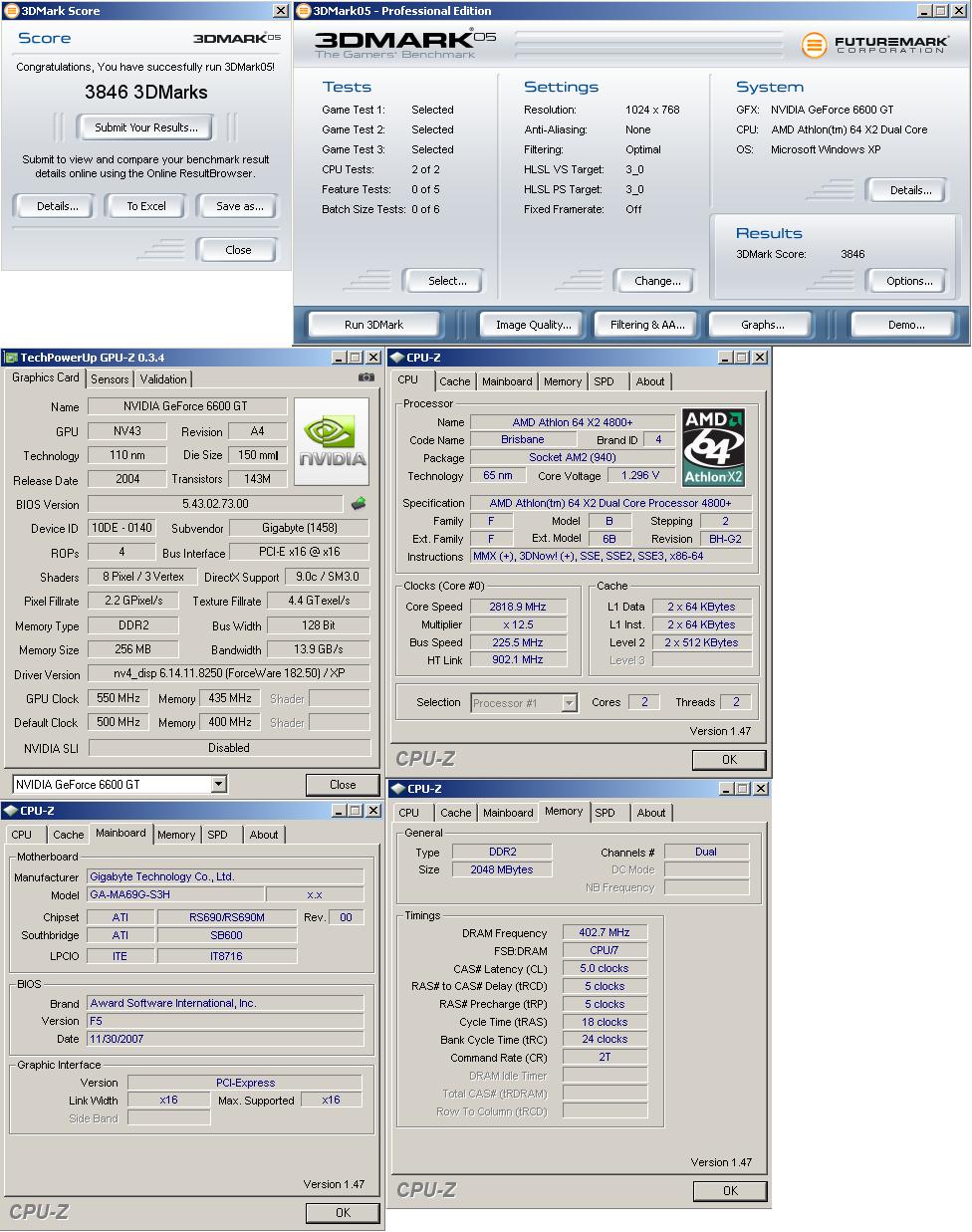Click the BIOS save chip icon in GPU-Z

click(359, 504)
